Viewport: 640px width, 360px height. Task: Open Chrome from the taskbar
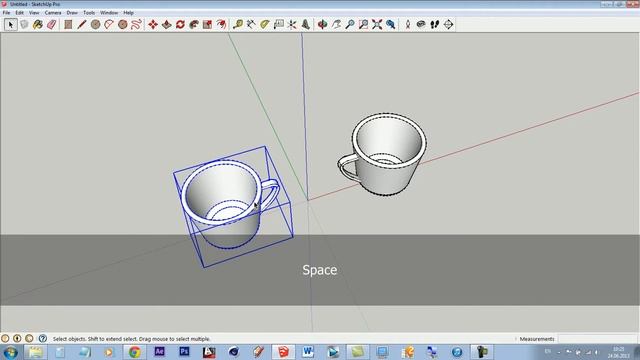(135, 352)
